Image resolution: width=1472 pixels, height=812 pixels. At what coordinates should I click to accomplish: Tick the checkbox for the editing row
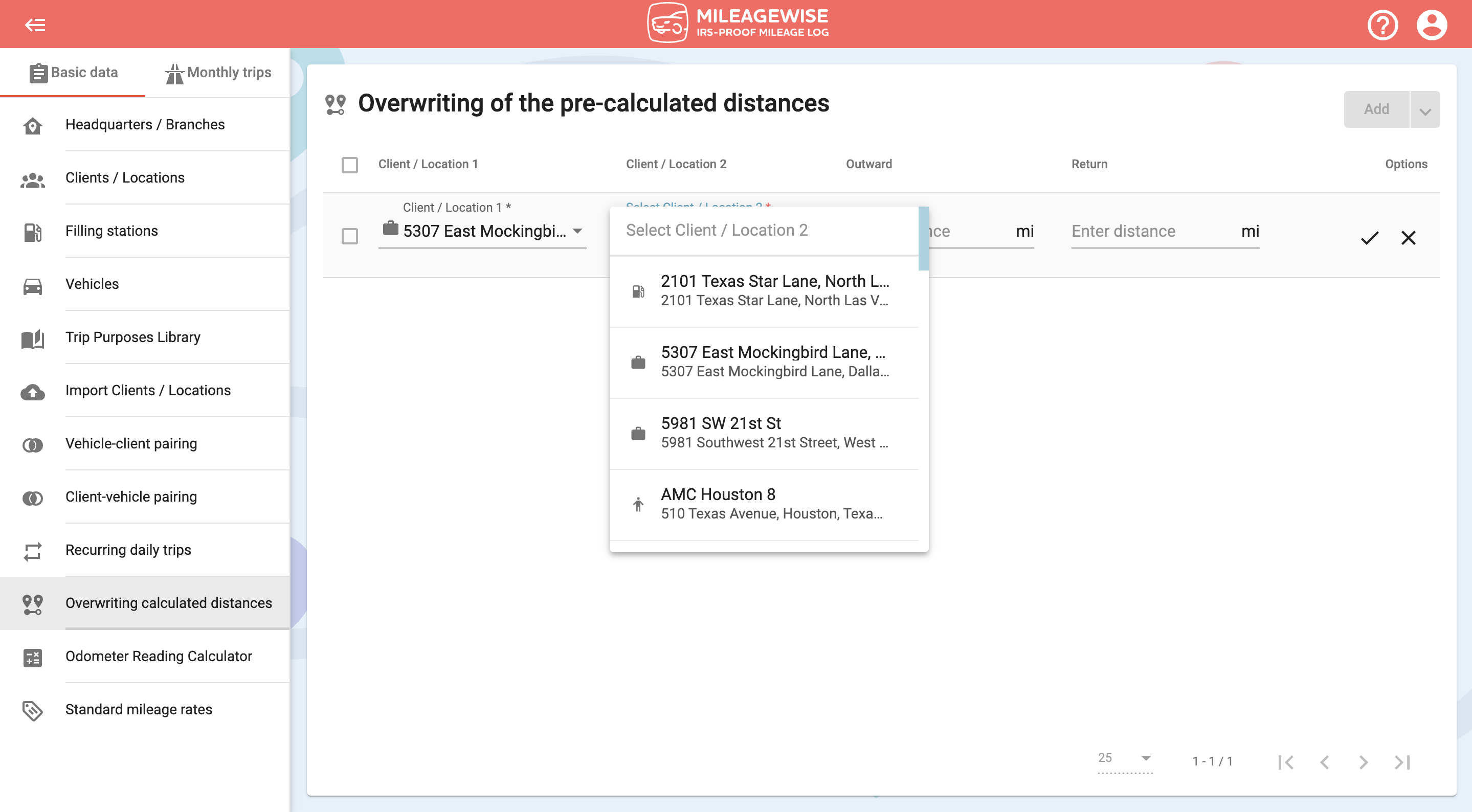[349, 235]
